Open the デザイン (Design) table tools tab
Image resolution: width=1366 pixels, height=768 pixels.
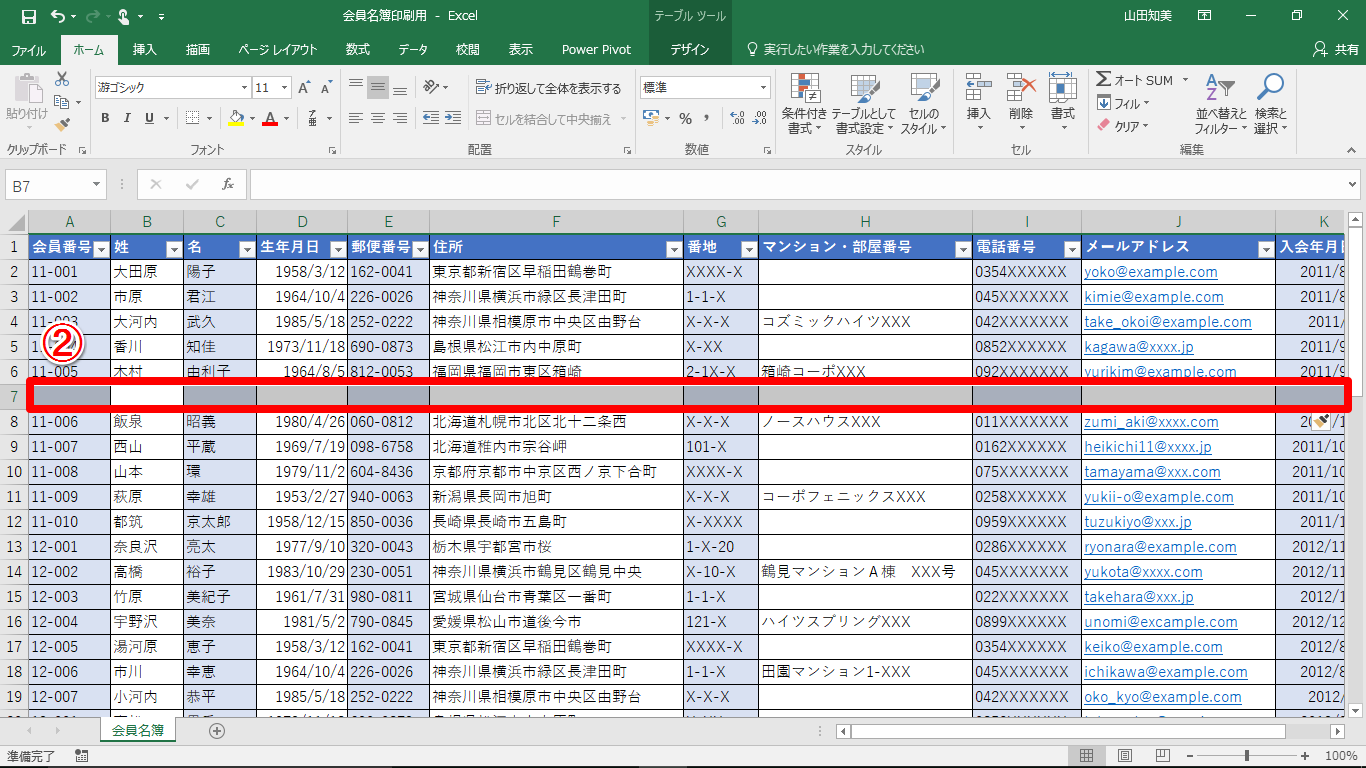coord(690,49)
